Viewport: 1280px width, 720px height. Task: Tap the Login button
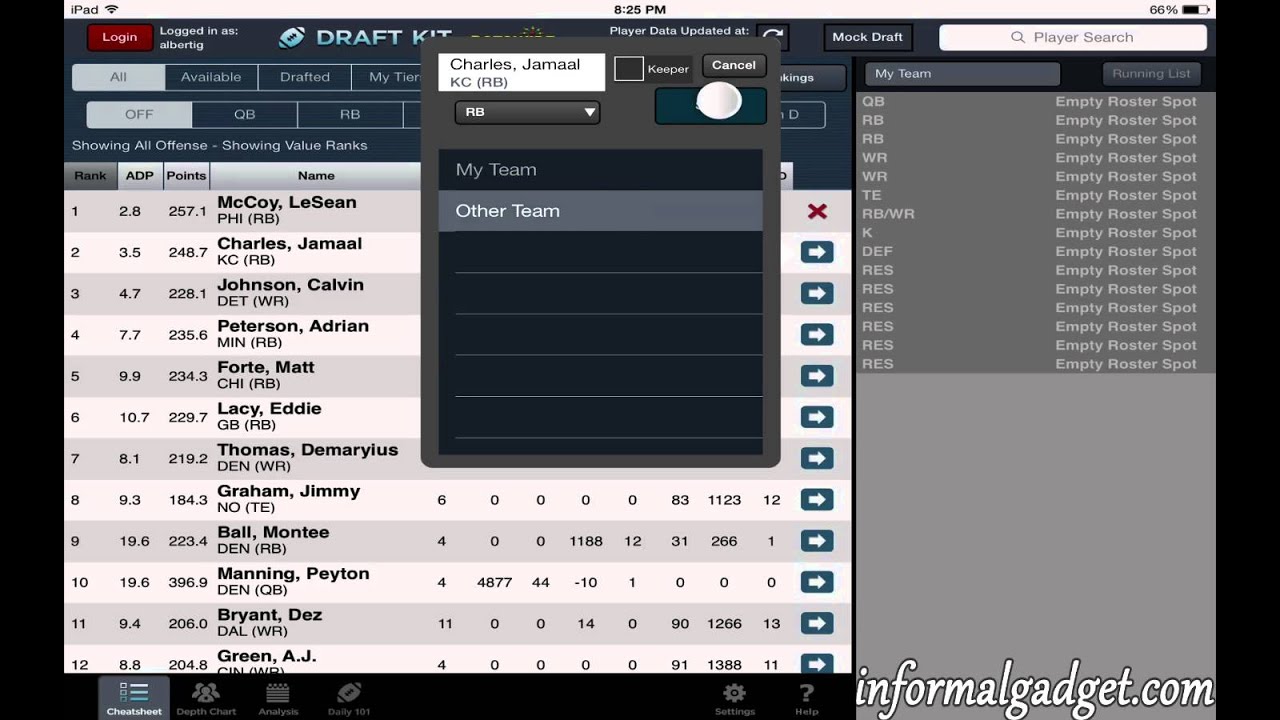[x=119, y=37]
